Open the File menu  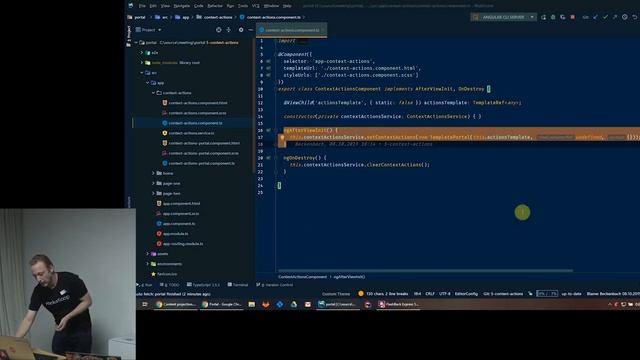click(142, 6)
